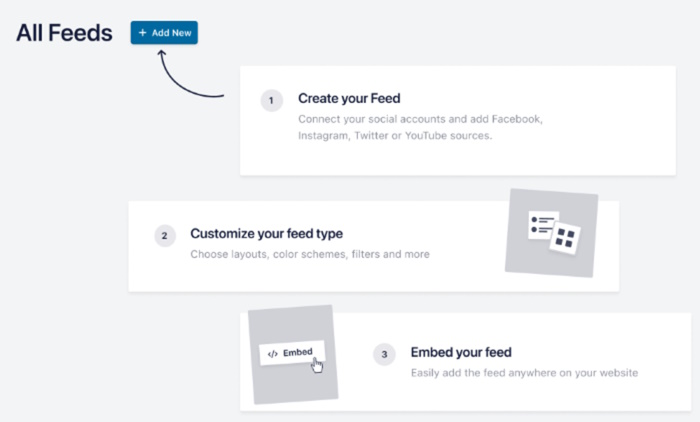
Task: Click the Choose layouts, color schemes description
Action: tap(310, 255)
